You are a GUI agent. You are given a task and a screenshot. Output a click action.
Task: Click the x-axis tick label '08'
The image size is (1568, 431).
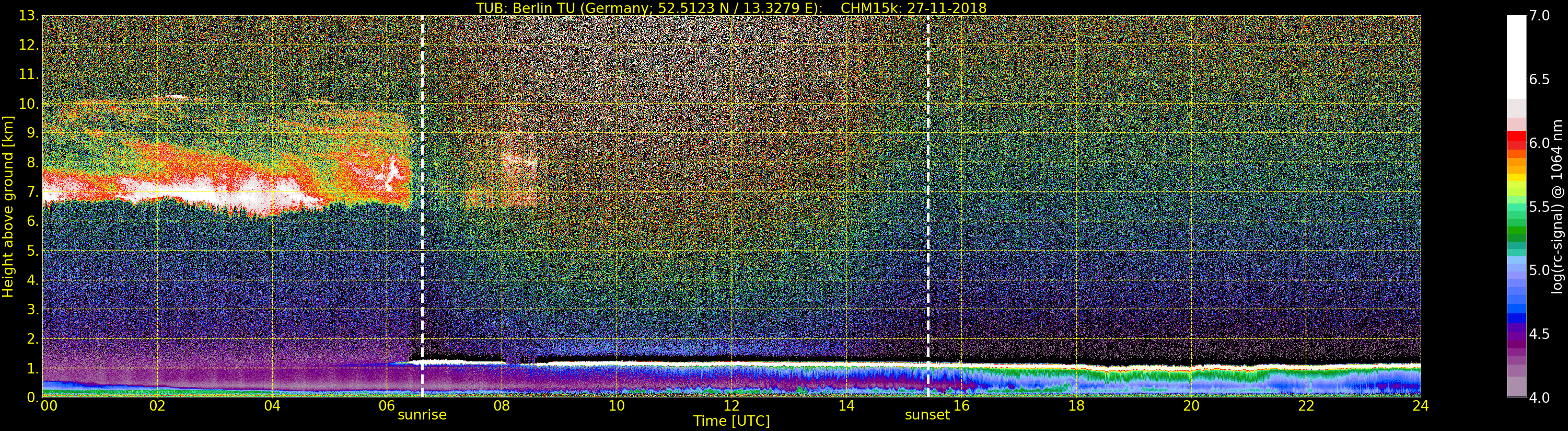point(502,405)
